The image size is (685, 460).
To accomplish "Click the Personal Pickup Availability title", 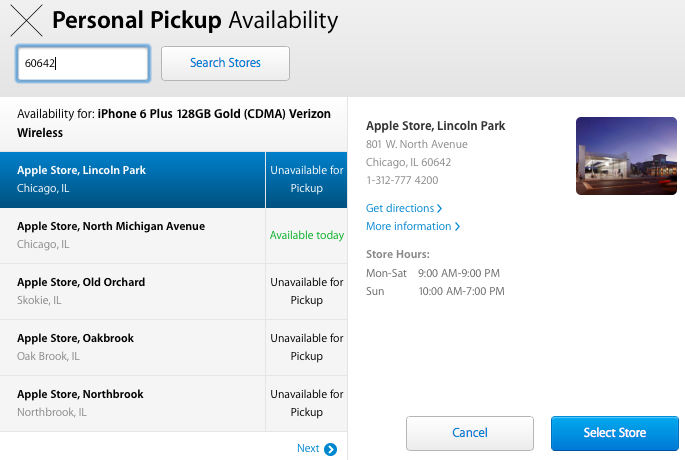I will click(x=195, y=21).
